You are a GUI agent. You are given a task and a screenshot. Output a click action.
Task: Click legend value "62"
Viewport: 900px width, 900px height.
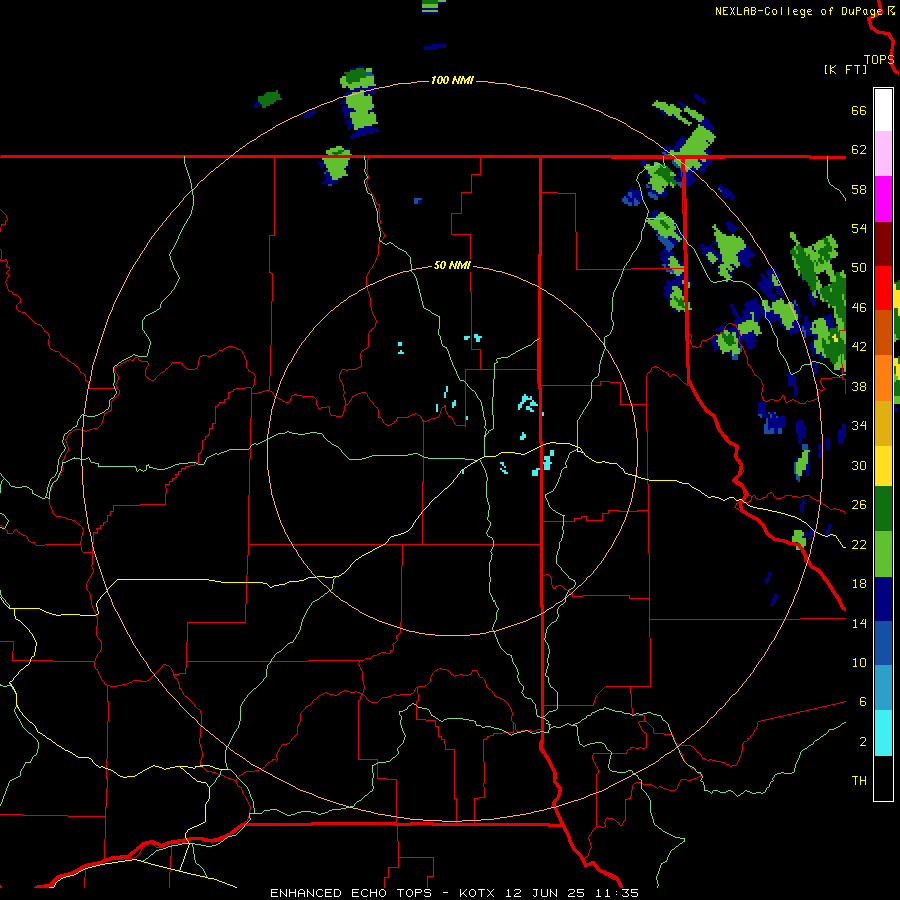click(859, 150)
